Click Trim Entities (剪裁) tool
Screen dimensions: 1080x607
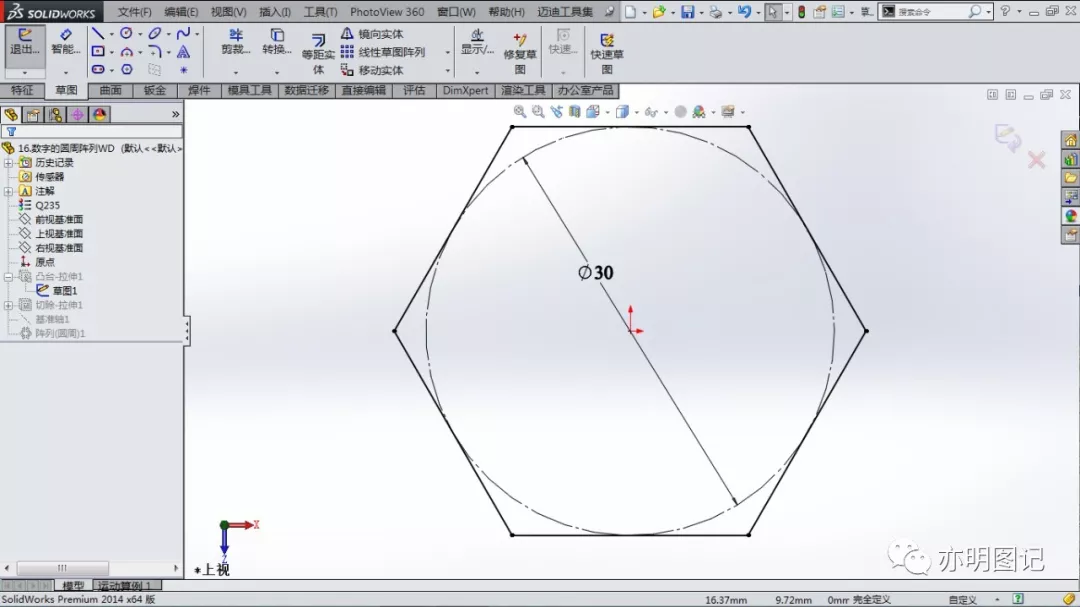click(x=236, y=41)
